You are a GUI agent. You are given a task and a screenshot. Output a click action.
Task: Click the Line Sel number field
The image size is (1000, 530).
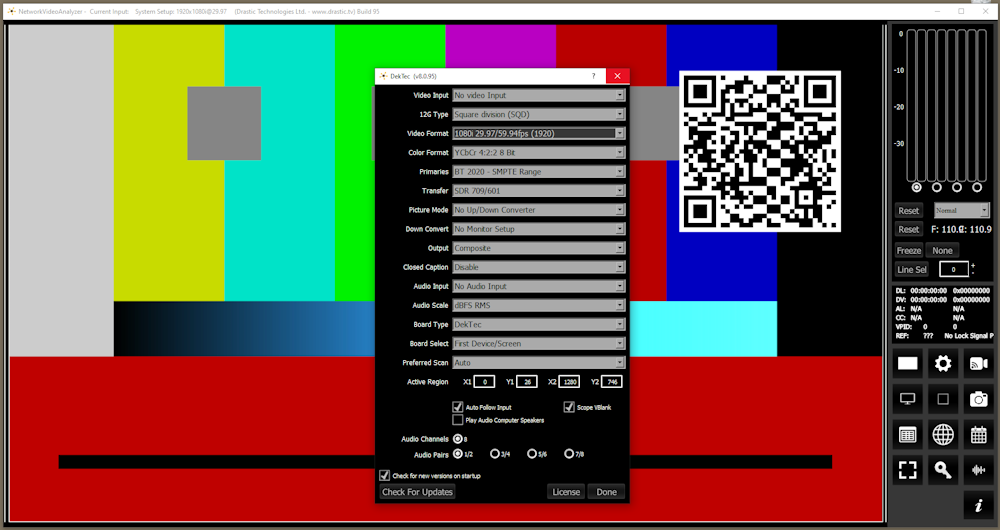[953, 270]
